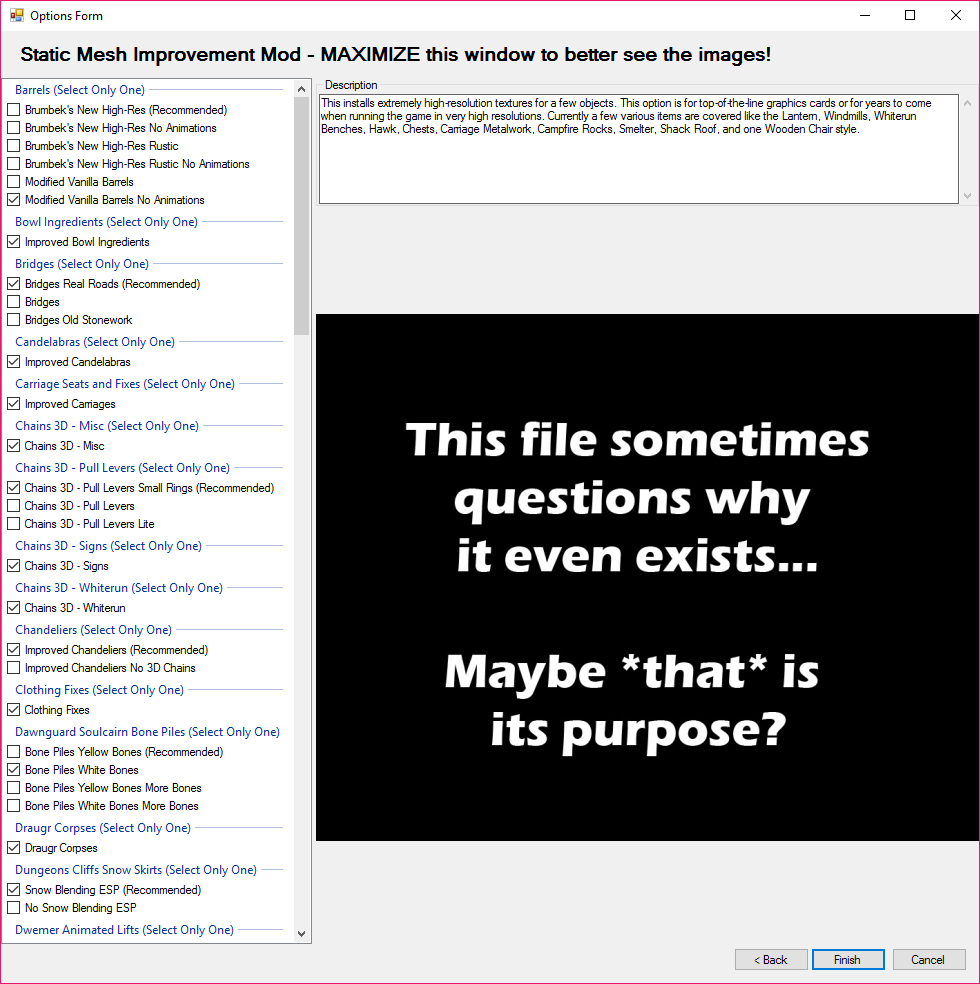Click the Finish button
Viewport: 980px width, 984px height.
point(848,960)
